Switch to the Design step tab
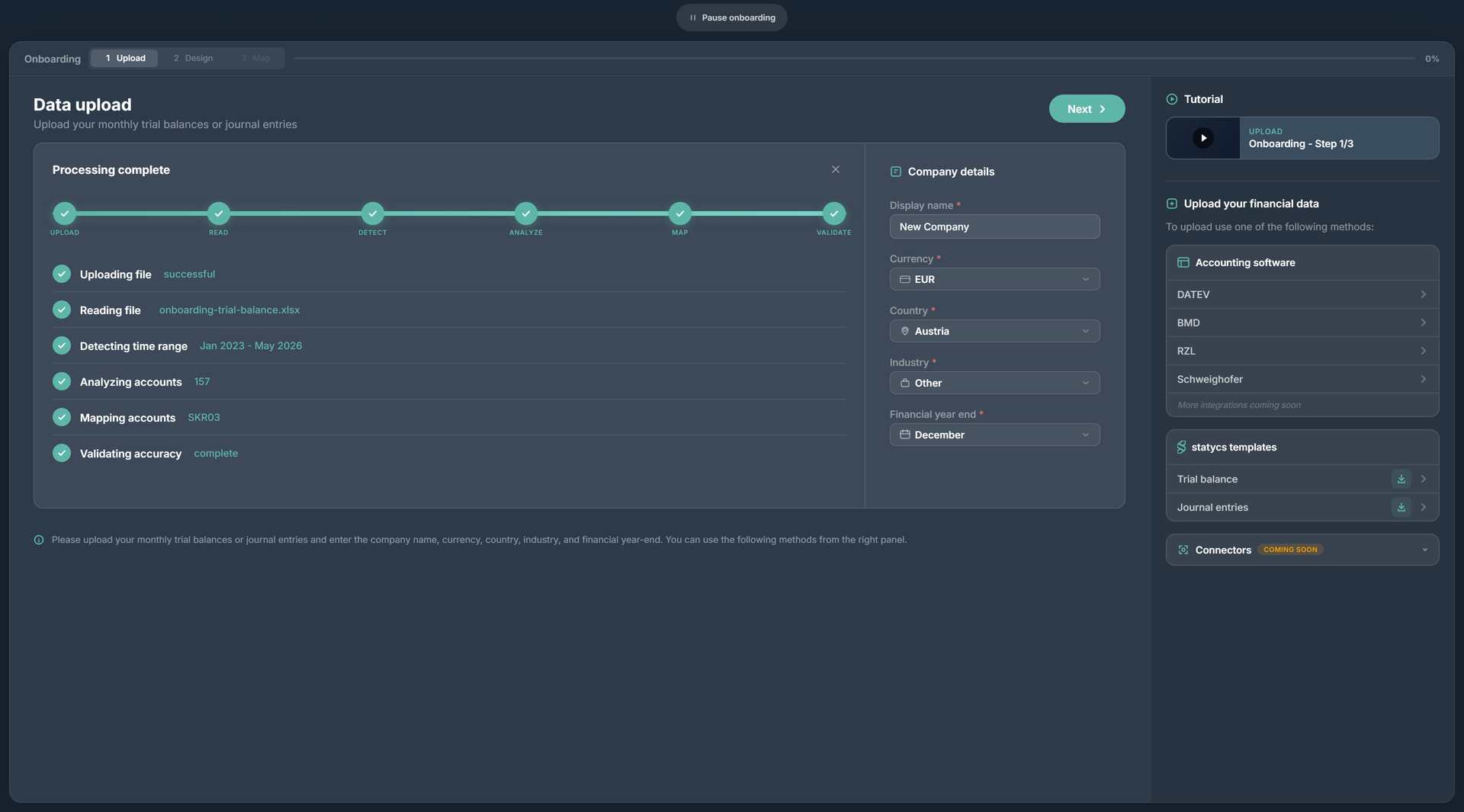 [x=193, y=58]
